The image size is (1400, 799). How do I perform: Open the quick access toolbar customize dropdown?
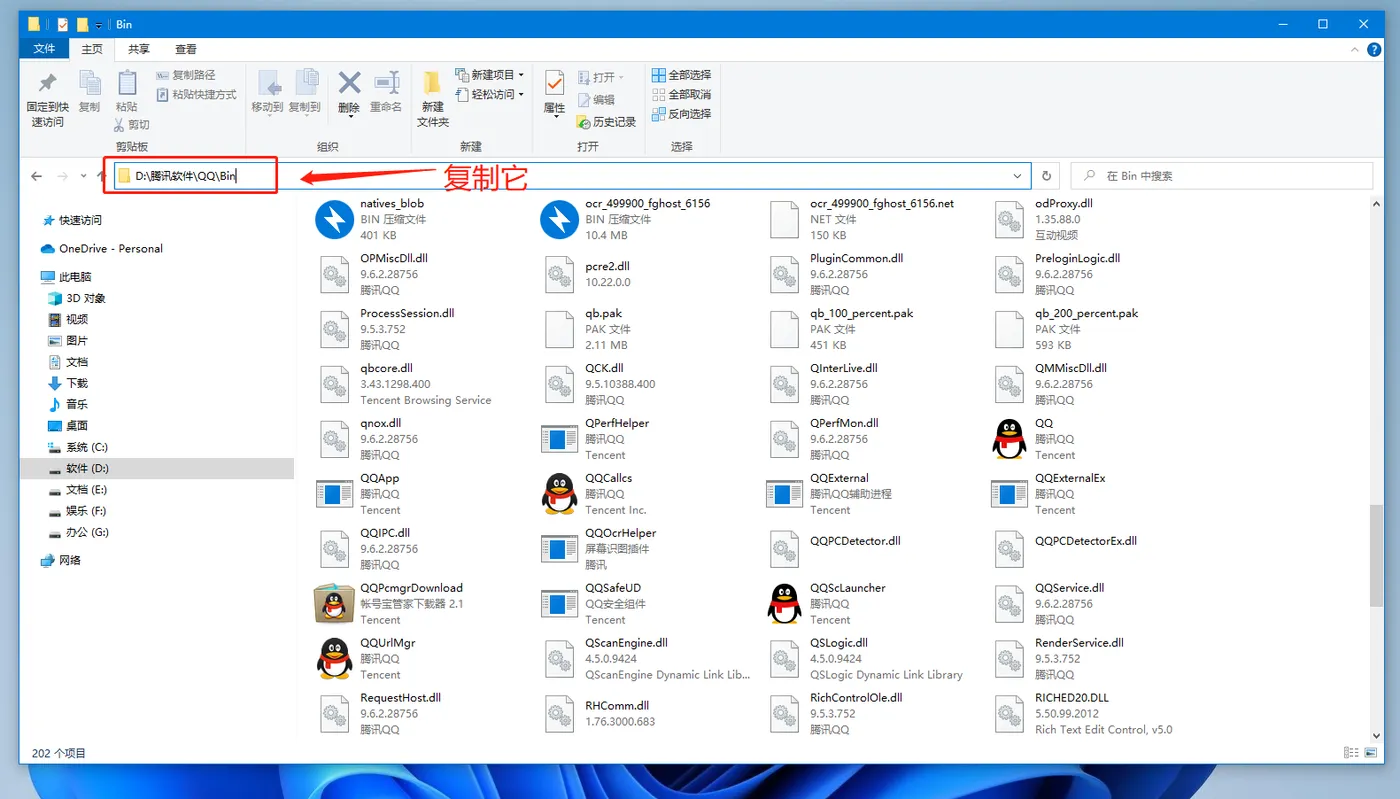pyautogui.click(x=99, y=24)
